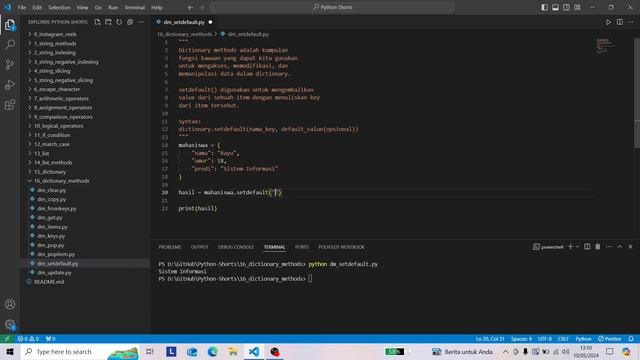
Task: Open Explorer more actions menu
Action: [141, 22]
